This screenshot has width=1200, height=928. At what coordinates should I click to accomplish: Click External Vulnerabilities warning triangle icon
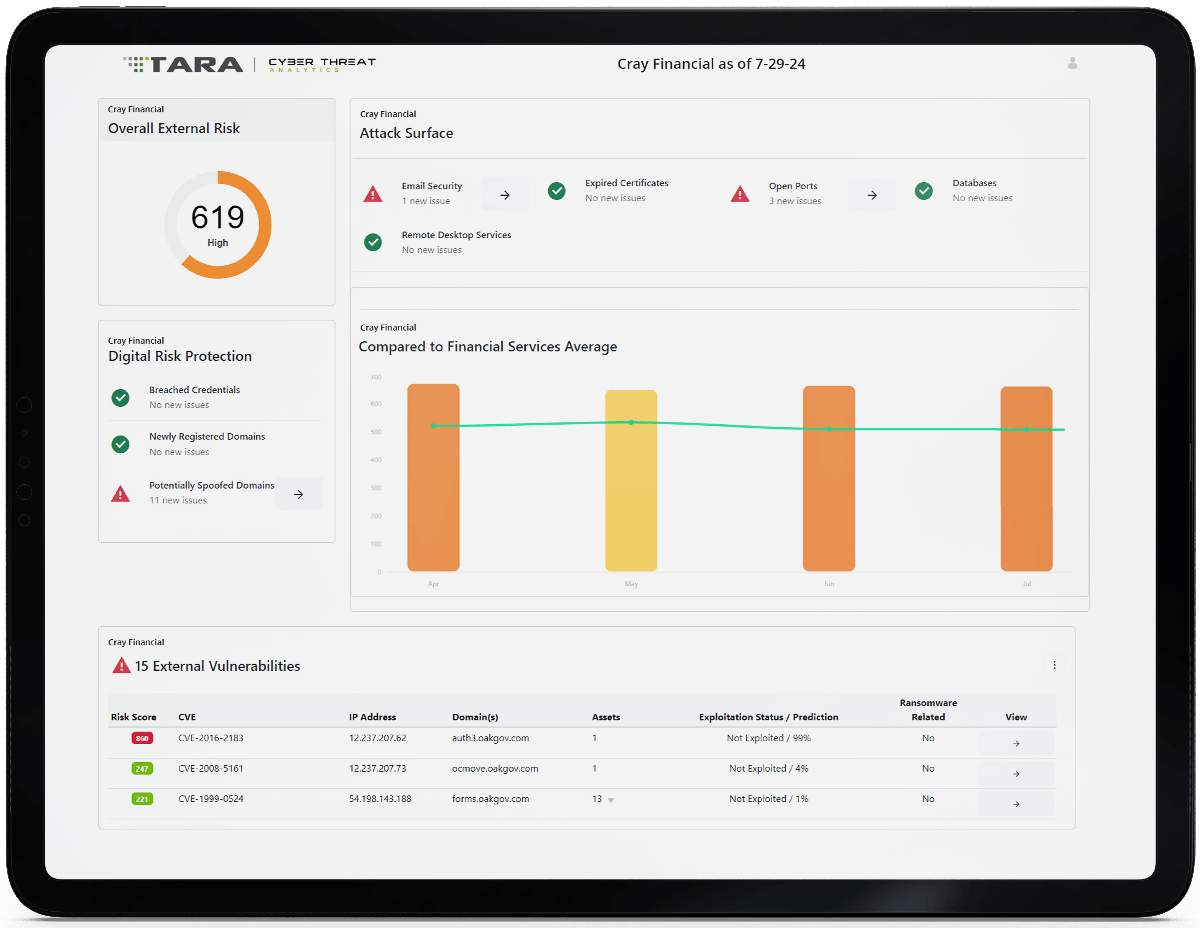point(121,666)
